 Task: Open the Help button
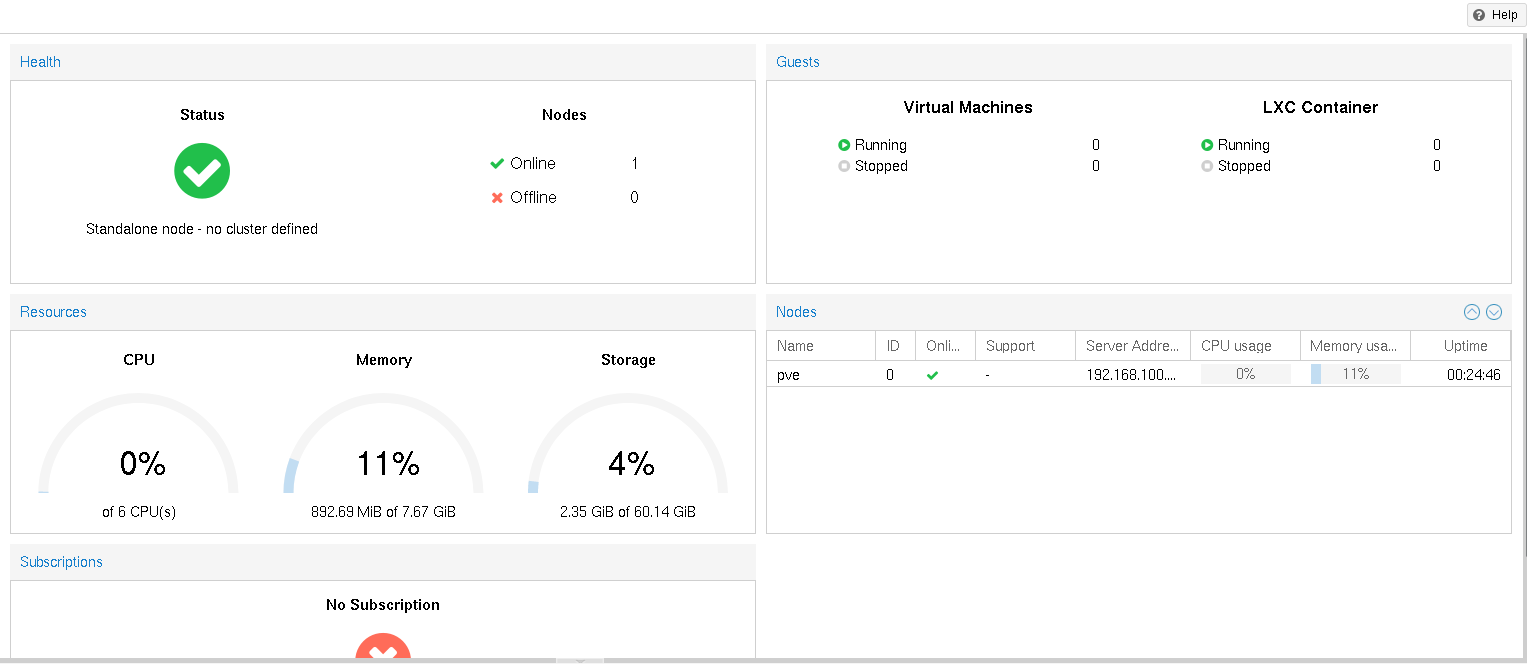tap(1495, 15)
